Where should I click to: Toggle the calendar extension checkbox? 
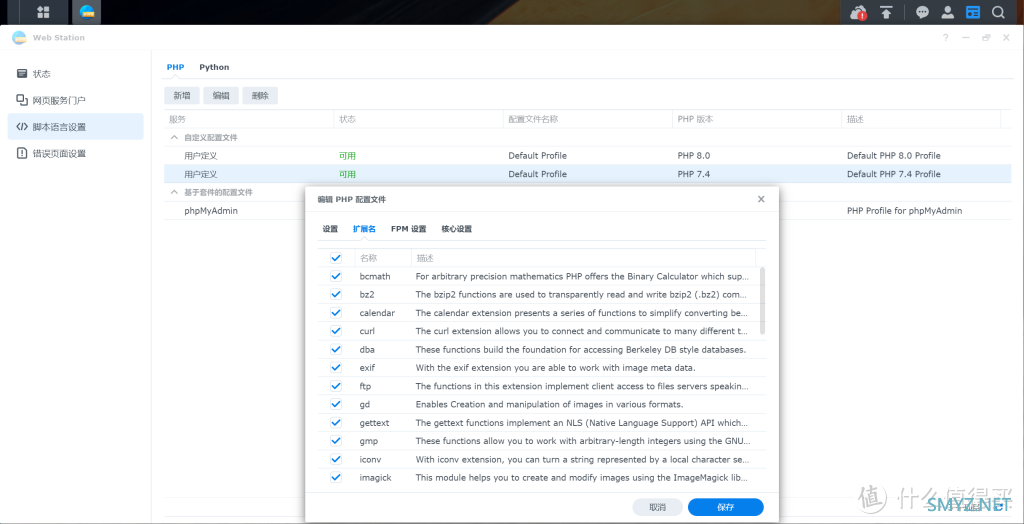point(336,313)
